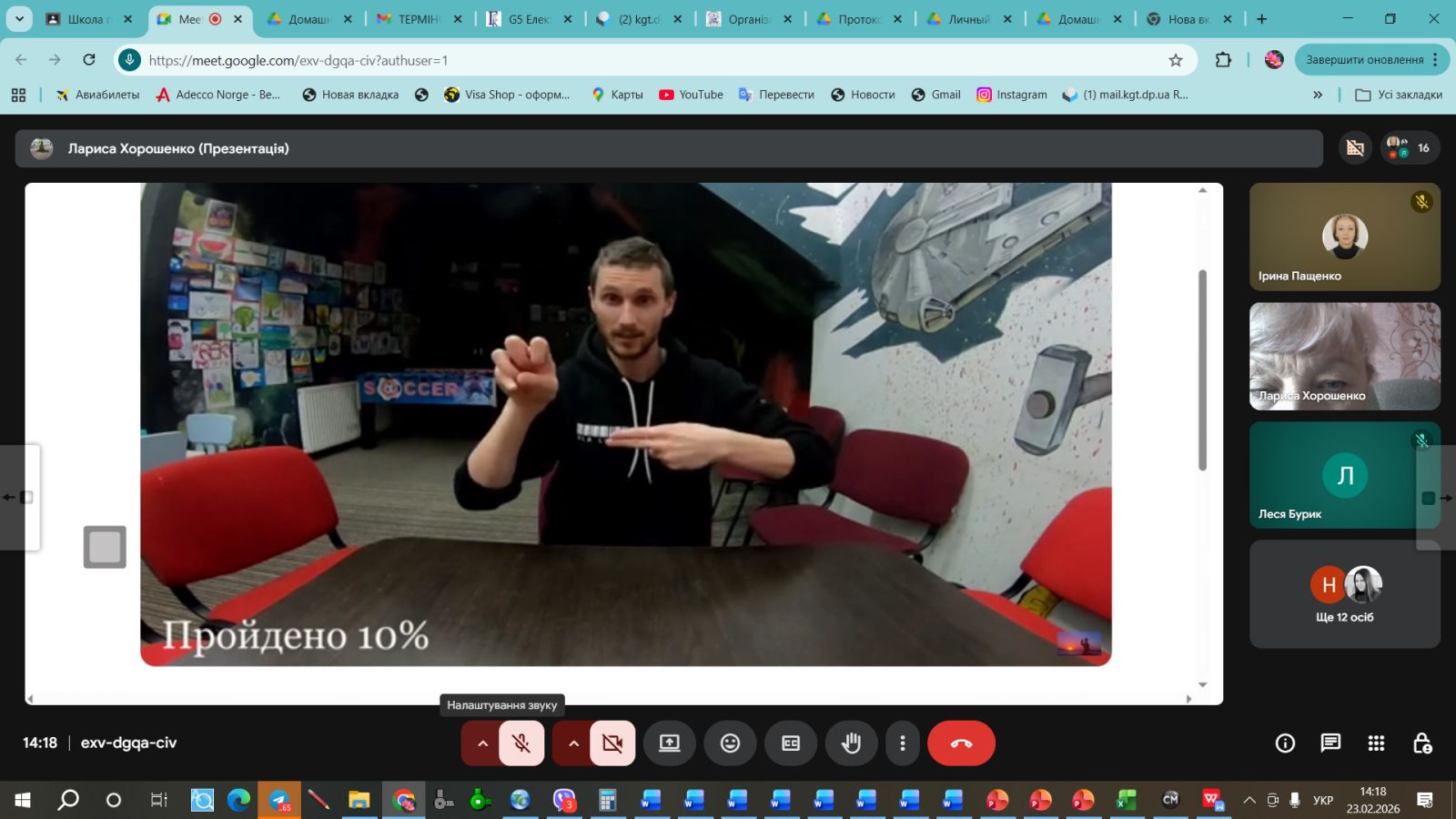Open the chat with everyone panel

pyautogui.click(x=1330, y=743)
